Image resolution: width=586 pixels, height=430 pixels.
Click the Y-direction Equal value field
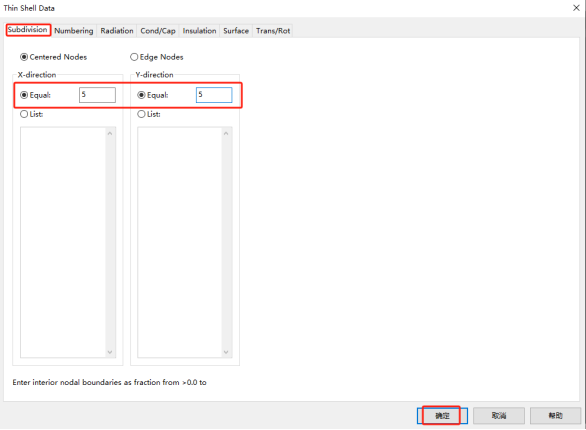click(214, 95)
